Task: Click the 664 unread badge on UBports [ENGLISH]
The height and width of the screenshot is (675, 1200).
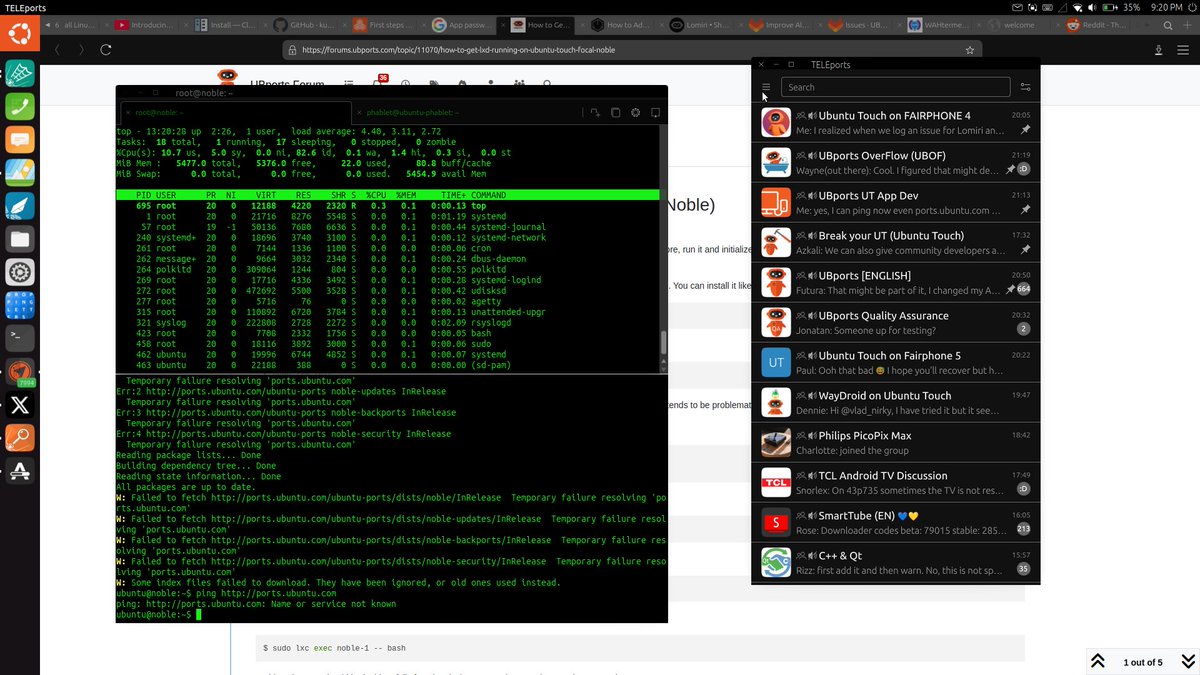Action: 1023,290
